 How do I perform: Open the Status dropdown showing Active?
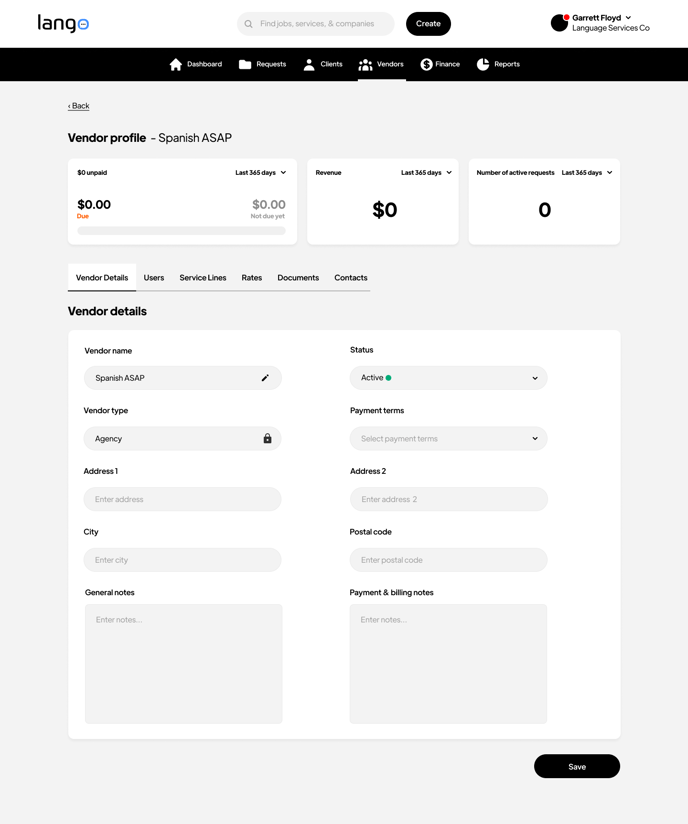448,378
